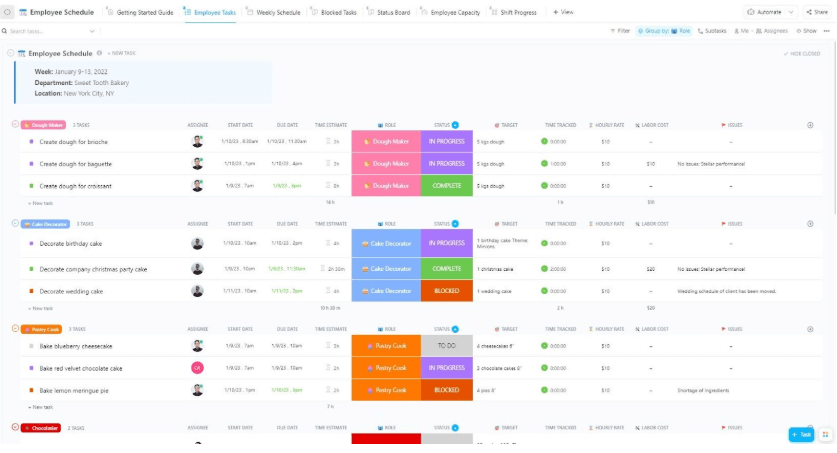This screenshot has width=837, height=453.
Task: Toggle status square of Bake blueberry cheesecake
Action: pos(31,346)
